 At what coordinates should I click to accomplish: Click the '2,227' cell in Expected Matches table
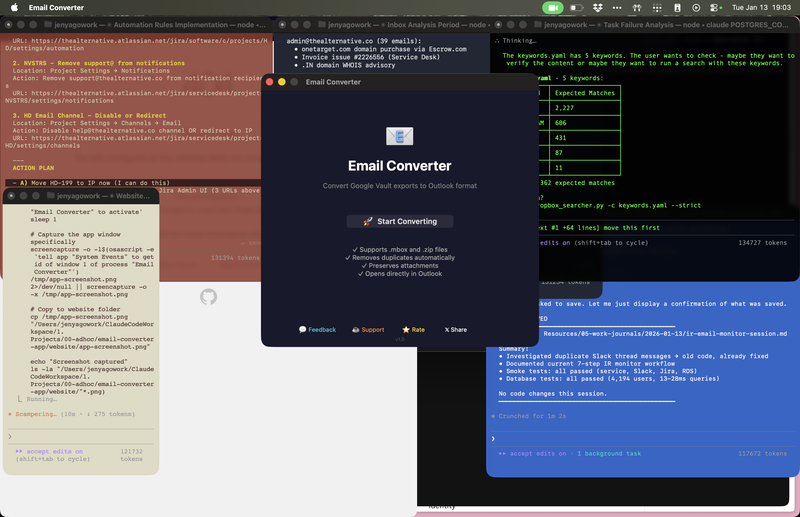585,108
